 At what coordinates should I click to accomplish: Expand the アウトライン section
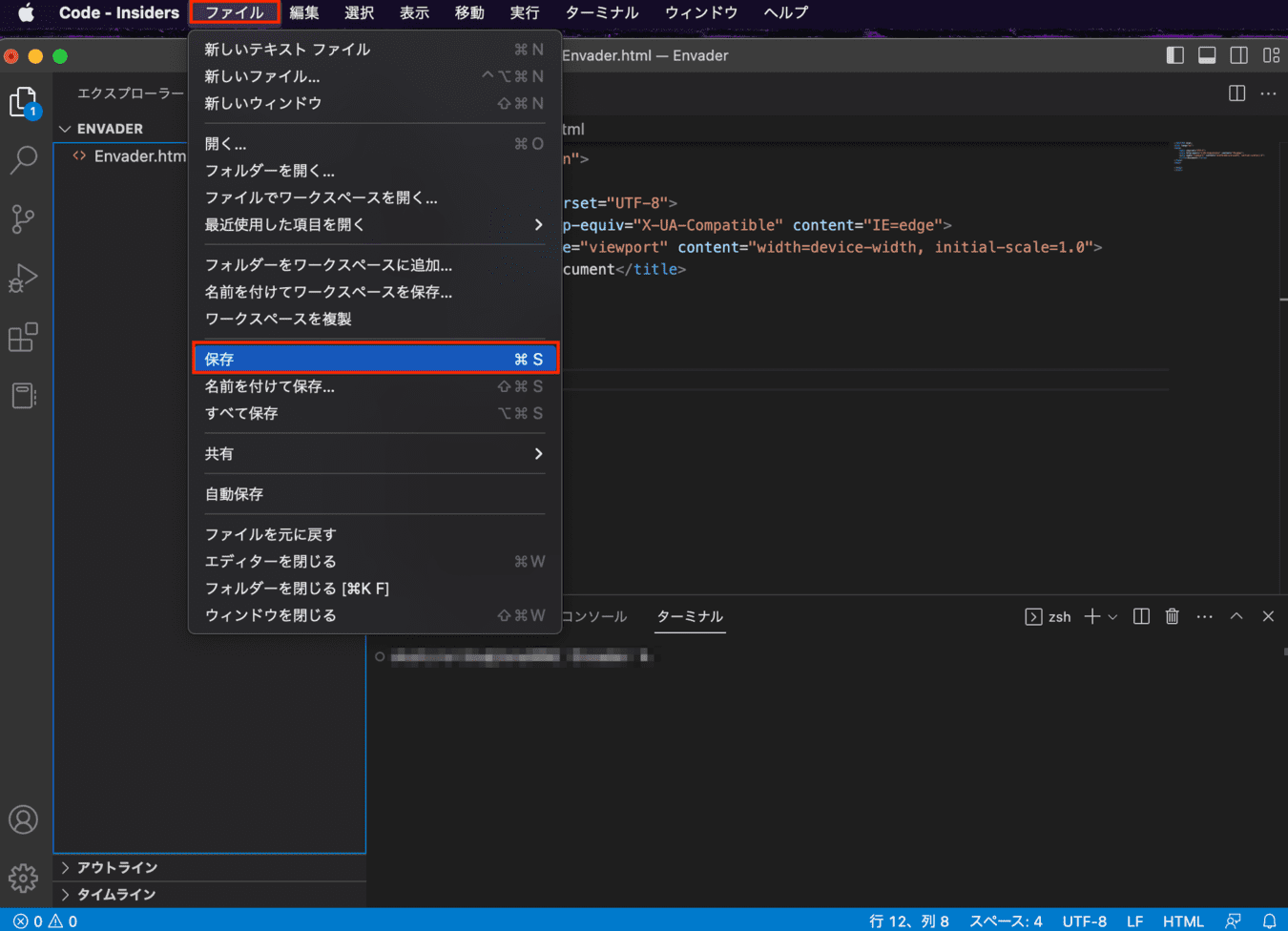click(116, 867)
